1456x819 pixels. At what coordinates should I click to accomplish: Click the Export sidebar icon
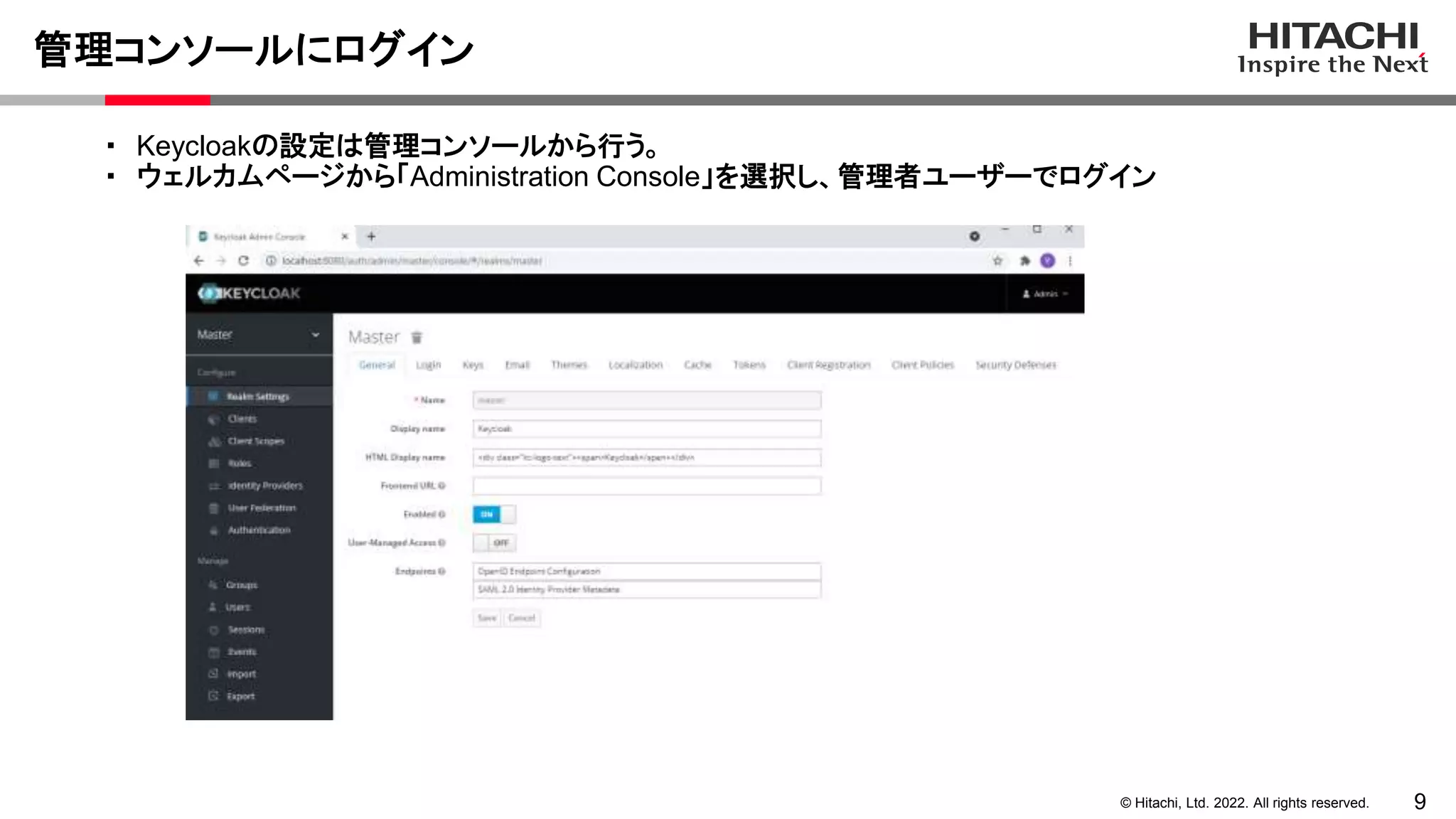[x=213, y=696]
